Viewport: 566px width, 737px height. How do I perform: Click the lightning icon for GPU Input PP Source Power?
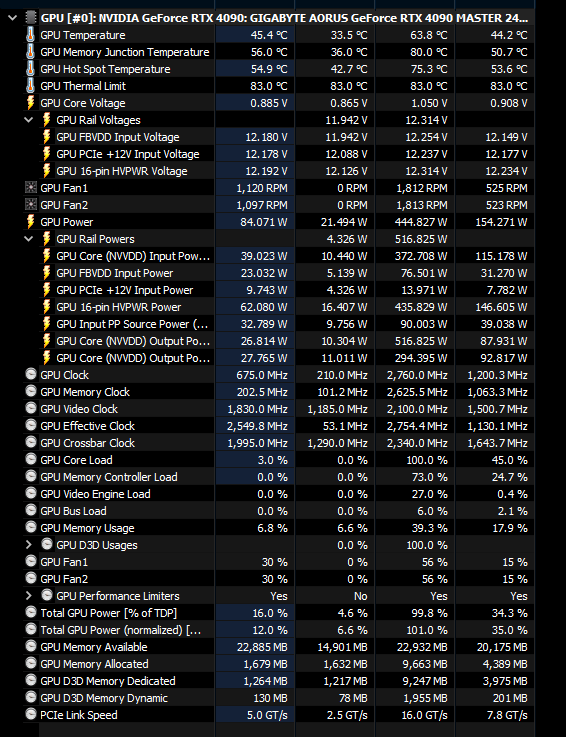[47, 324]
